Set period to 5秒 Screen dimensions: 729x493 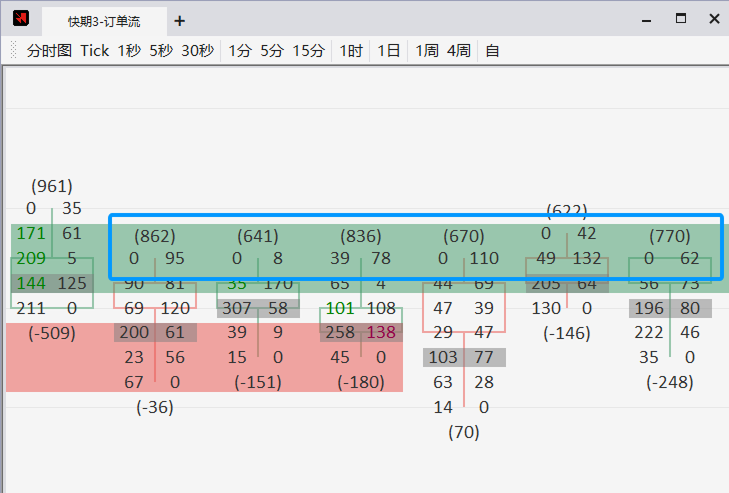click(x=161, y=51)
